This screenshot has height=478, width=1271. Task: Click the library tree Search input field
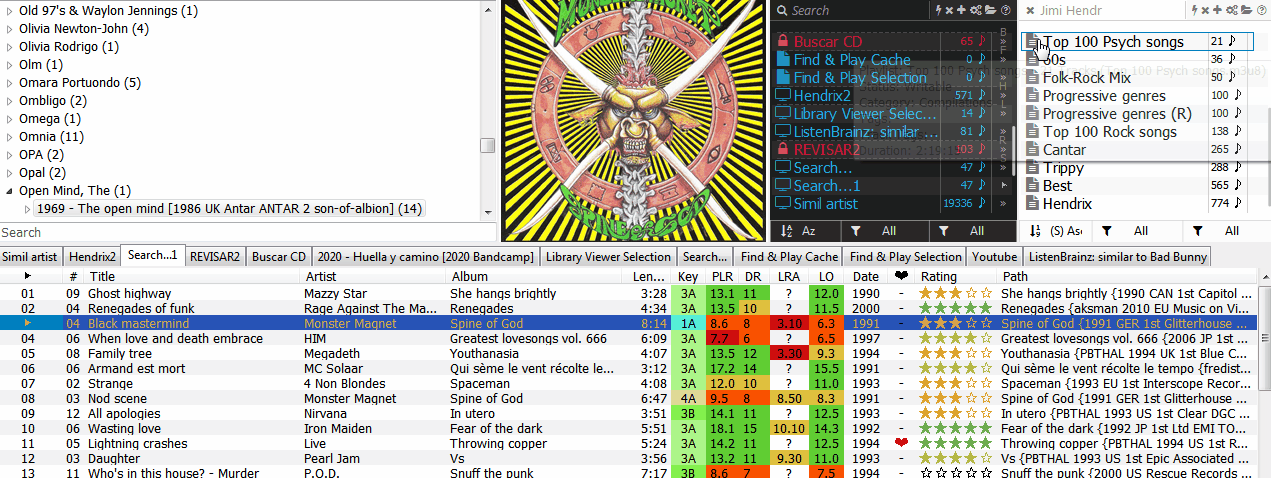tap(248, 232)
